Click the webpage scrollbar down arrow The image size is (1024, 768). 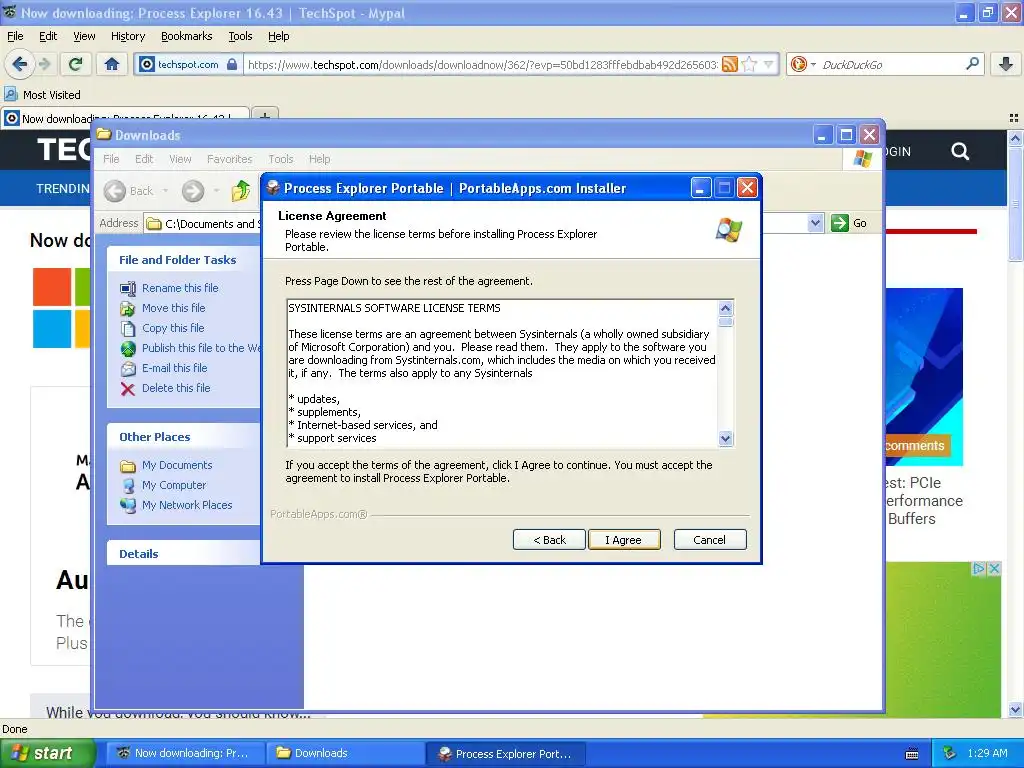tap(1015, 709)
